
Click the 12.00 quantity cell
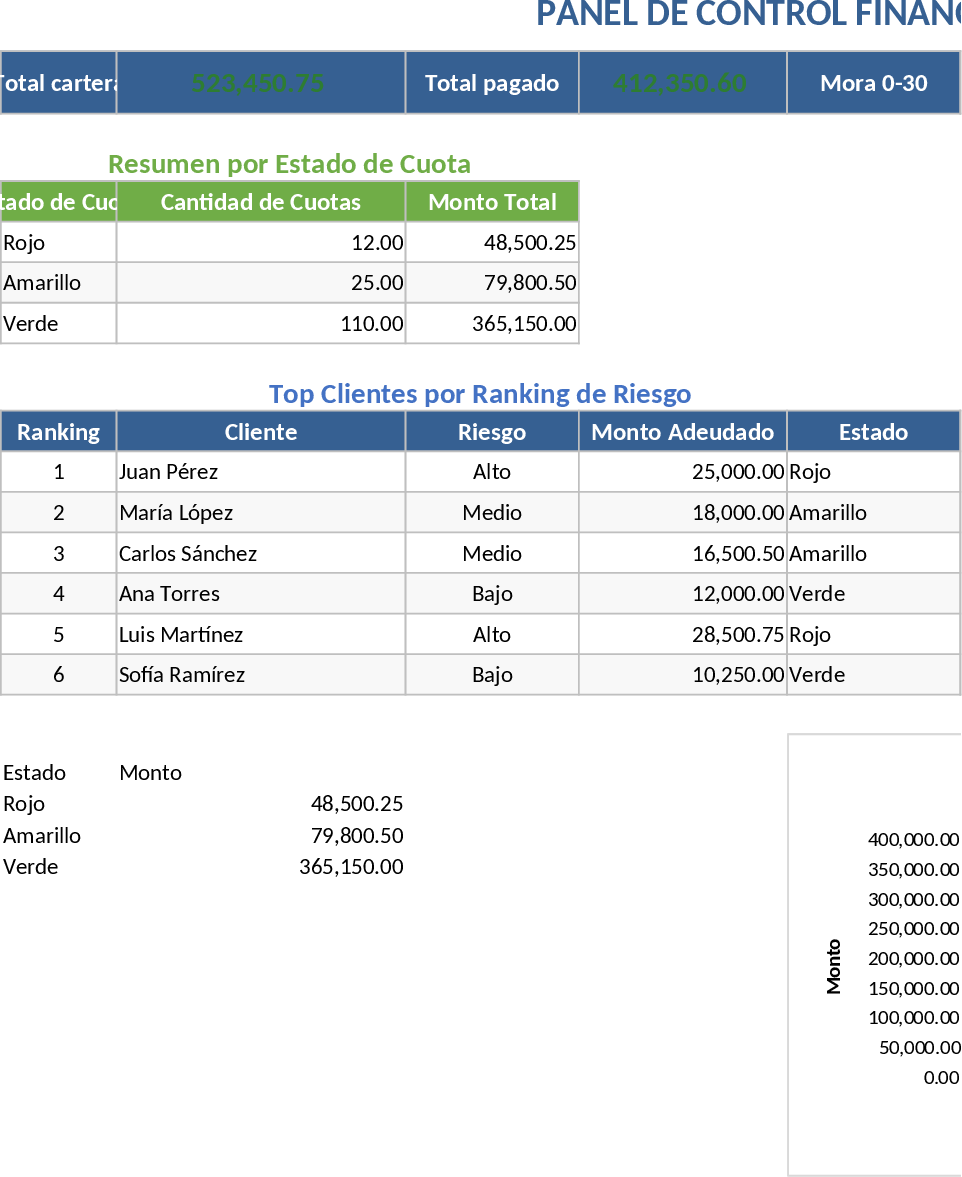(260, 243)
